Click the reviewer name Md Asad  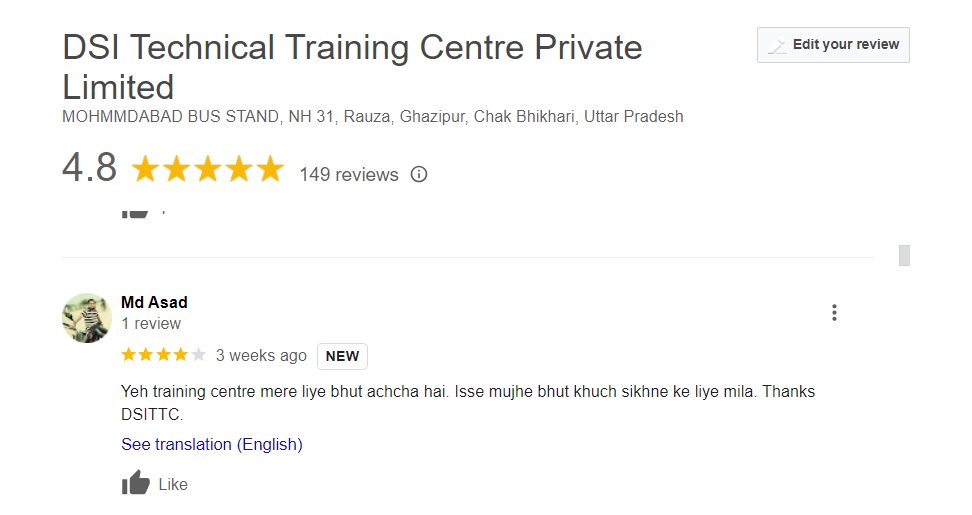pyautogui.click(x=154, y=302)
